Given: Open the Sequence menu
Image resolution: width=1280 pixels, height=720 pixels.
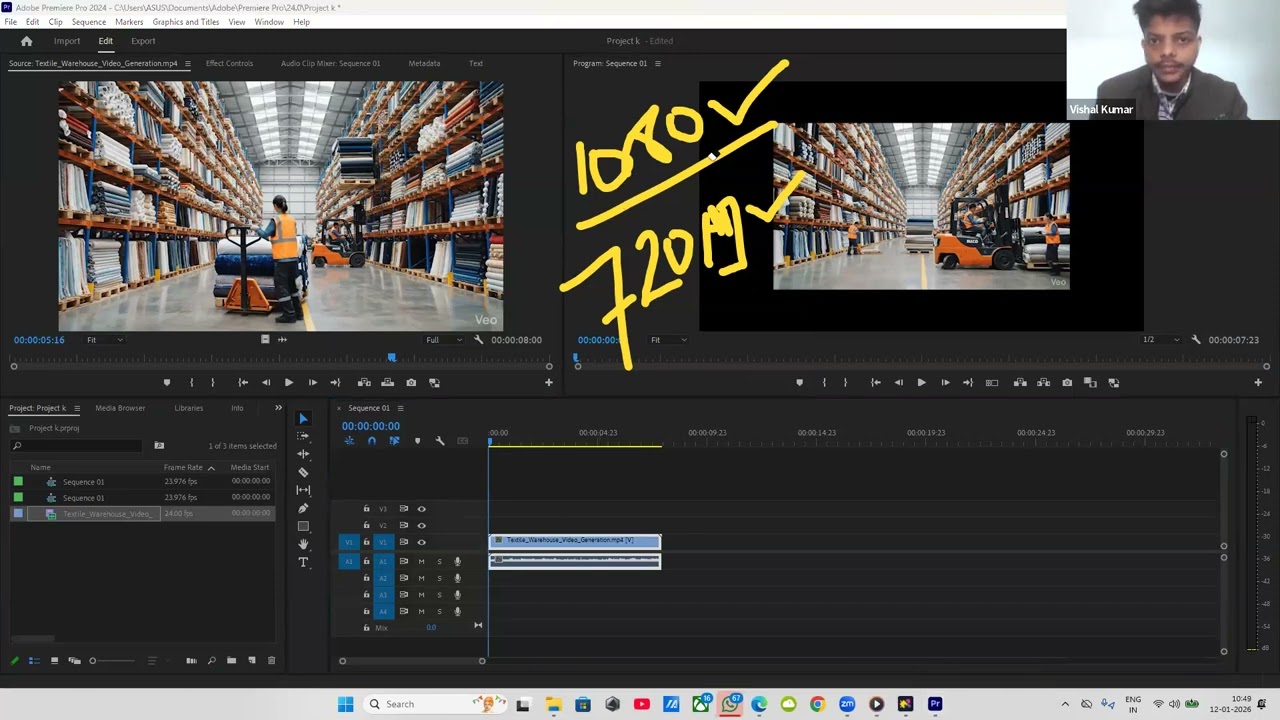Looking at the screenshot, I should coord(89,22).
